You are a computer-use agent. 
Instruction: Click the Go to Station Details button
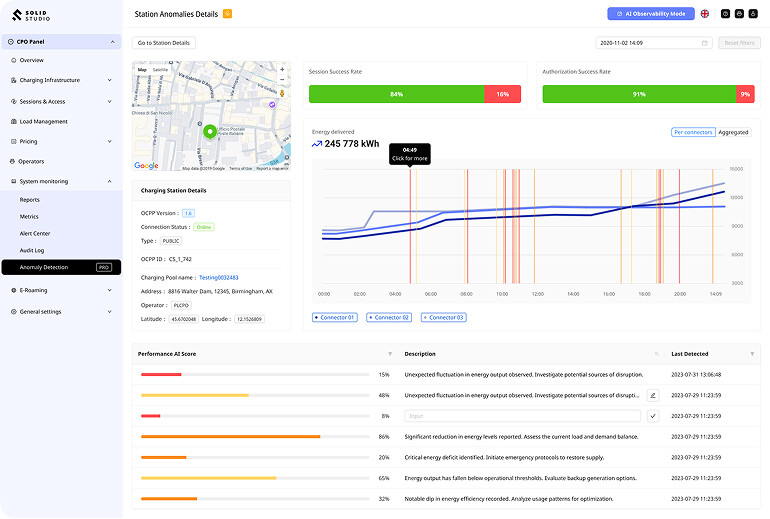(164, 43)
